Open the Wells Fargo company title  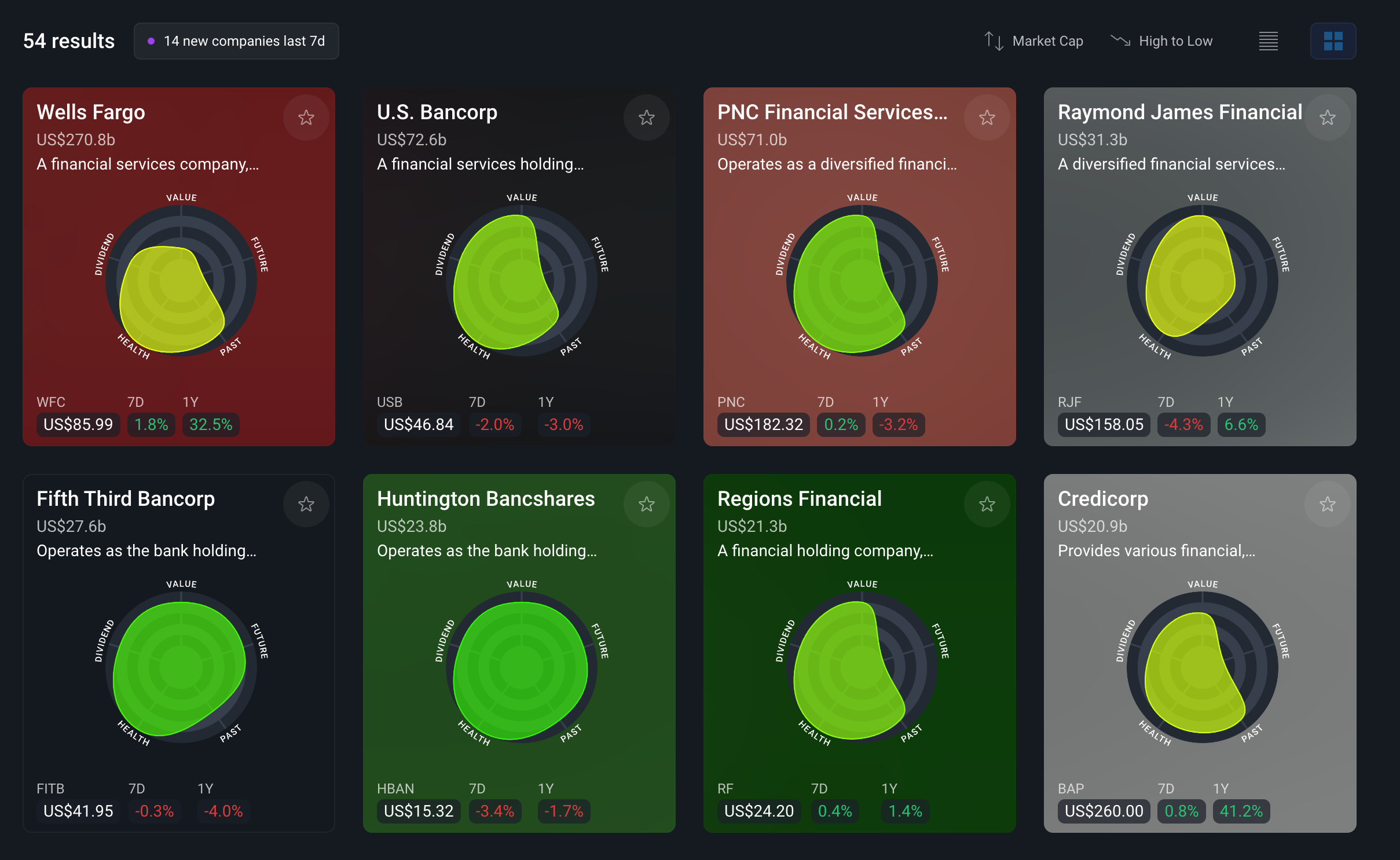click(91, 112)
